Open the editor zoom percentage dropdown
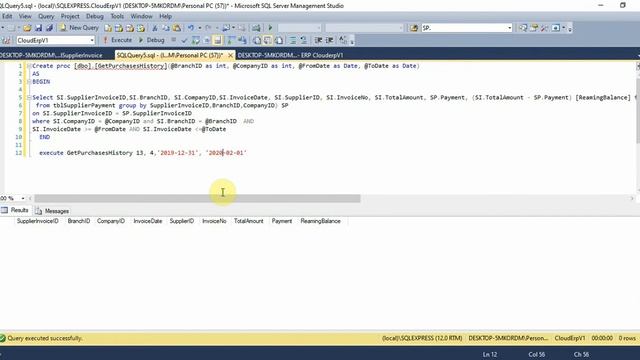This screenshot has height=360, width=640. pos(23,198)
